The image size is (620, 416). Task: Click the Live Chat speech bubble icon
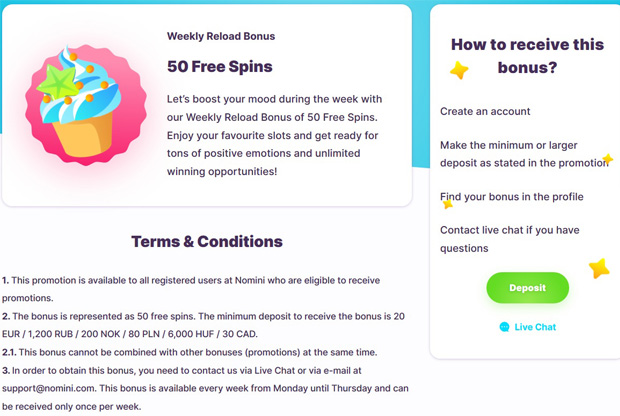click(x=504, y=327)
